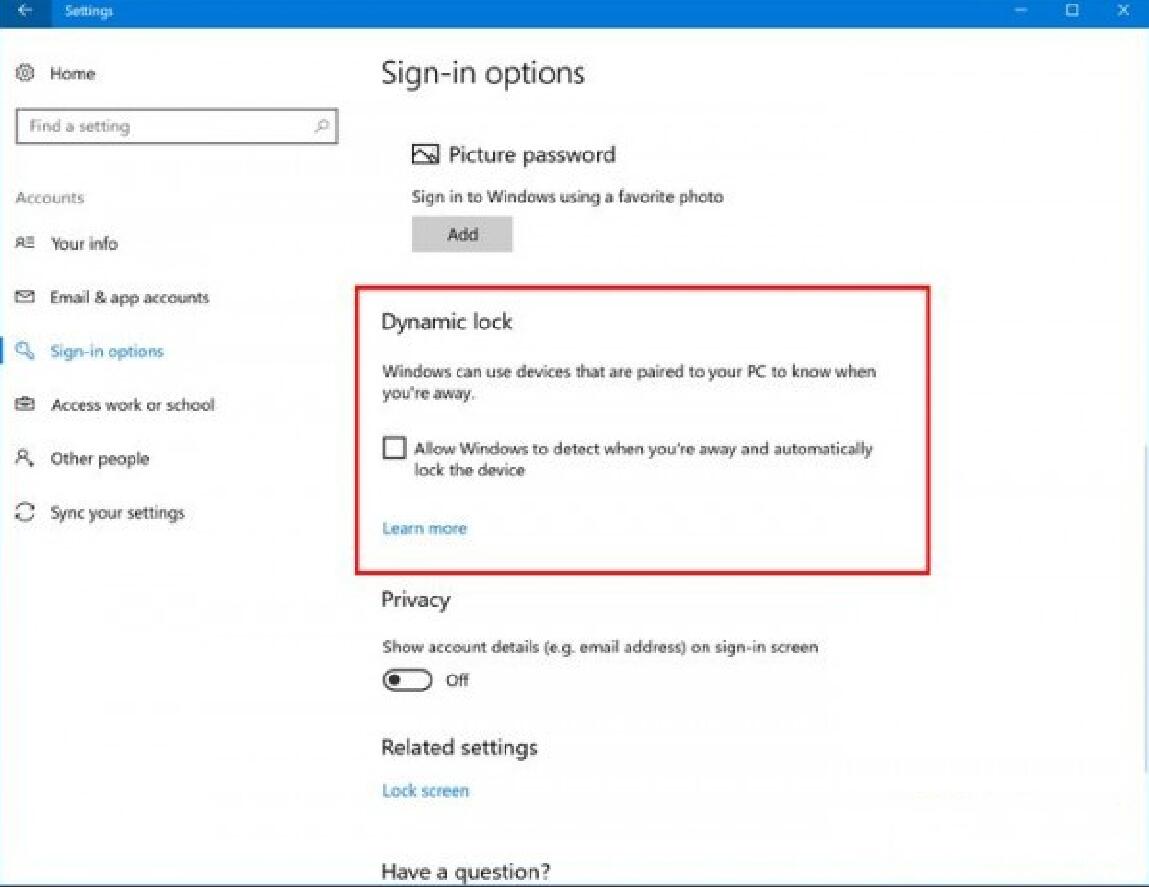
Task: Toggle Show account details switch
Action: [407, 680]
